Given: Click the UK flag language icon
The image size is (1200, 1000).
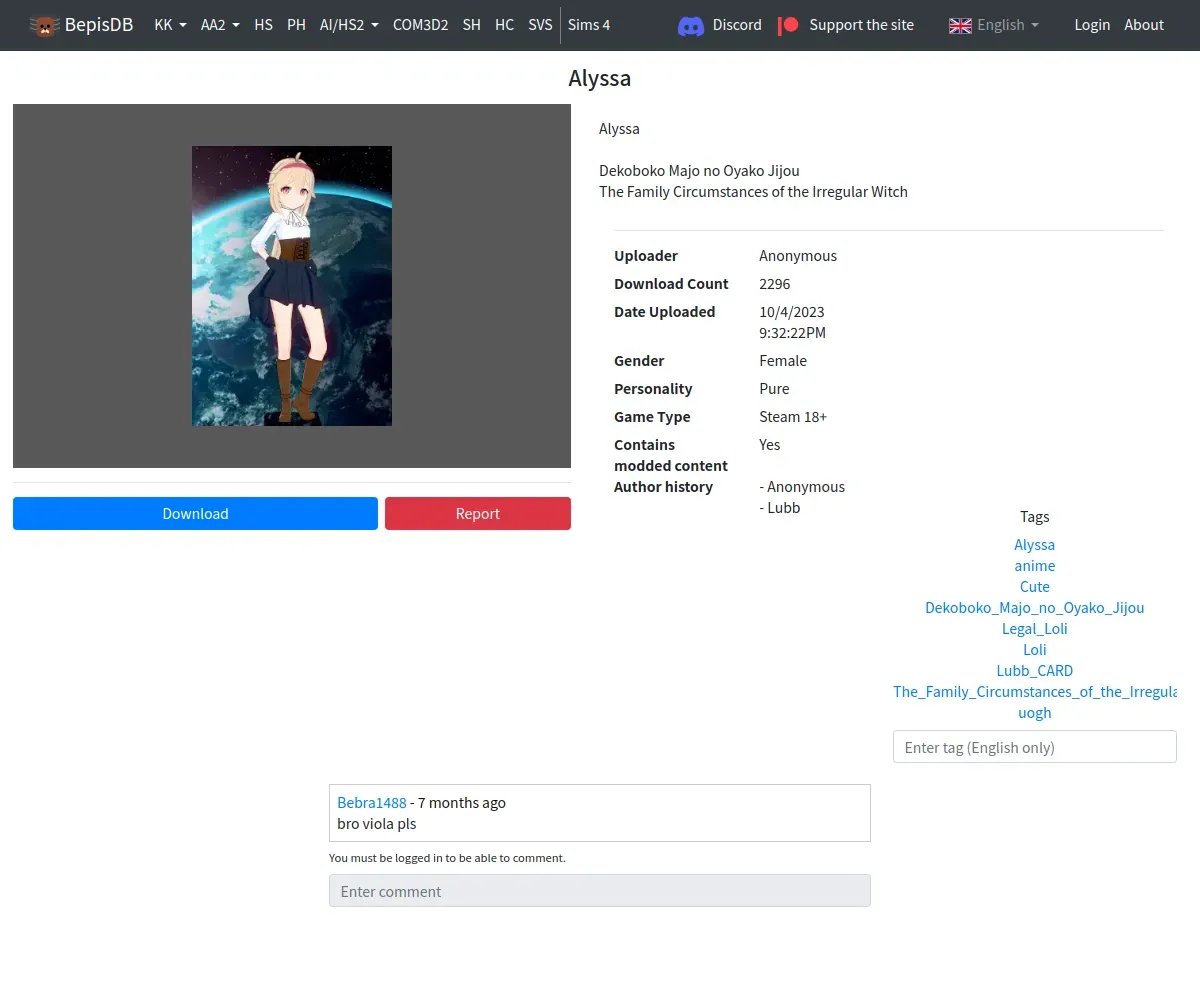Looking at the screenshot, I should pyautogui.click(x=960, y=25).
